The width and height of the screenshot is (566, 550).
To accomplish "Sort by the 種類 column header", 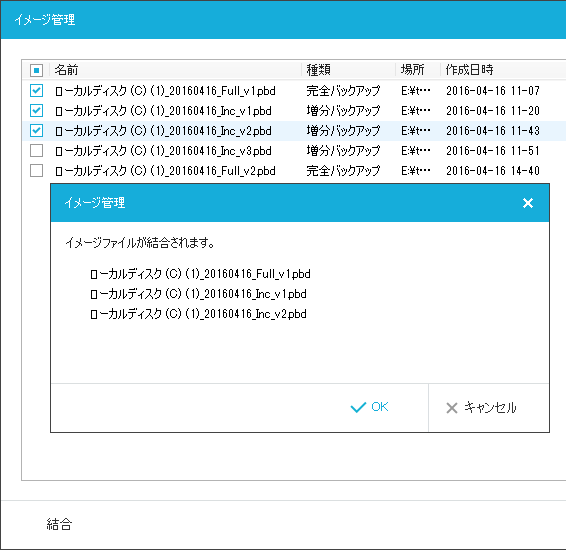I will click(319, 70).
